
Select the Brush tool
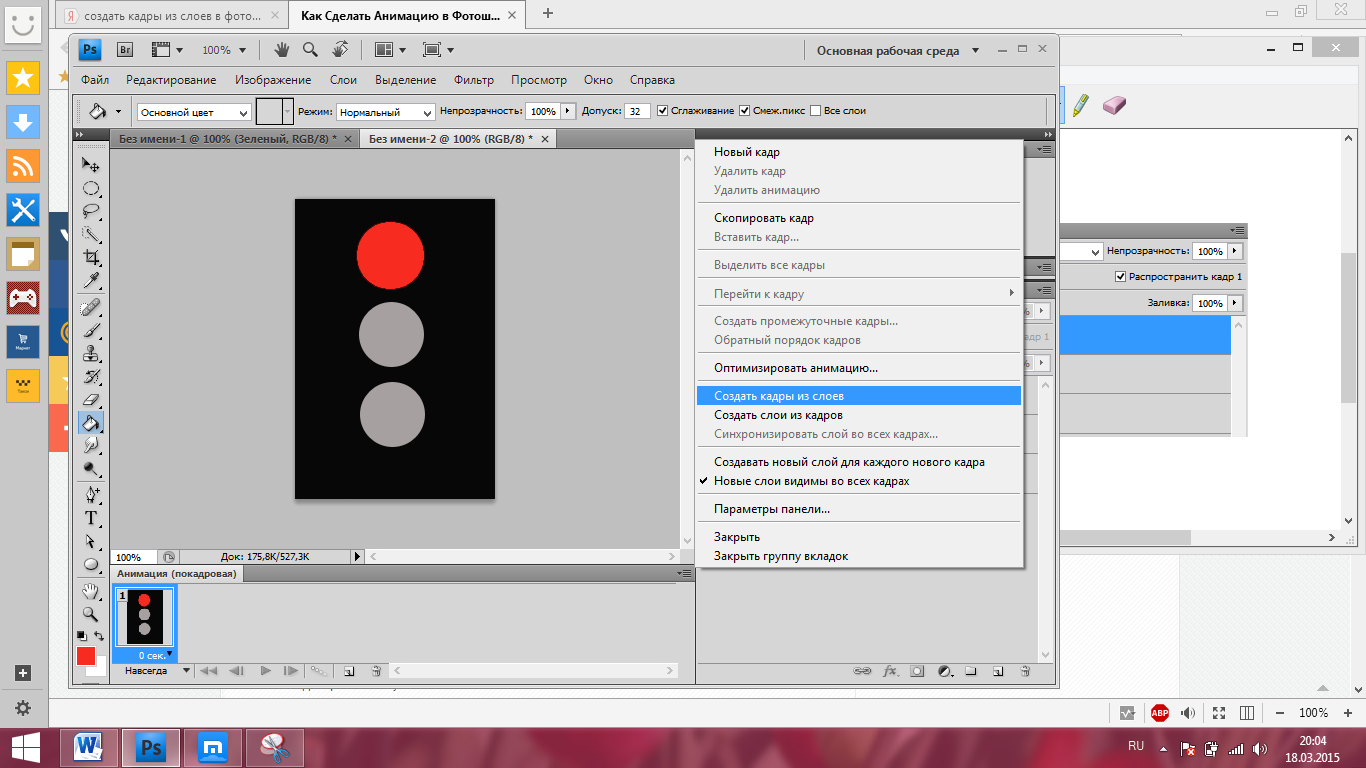point(91,329)
